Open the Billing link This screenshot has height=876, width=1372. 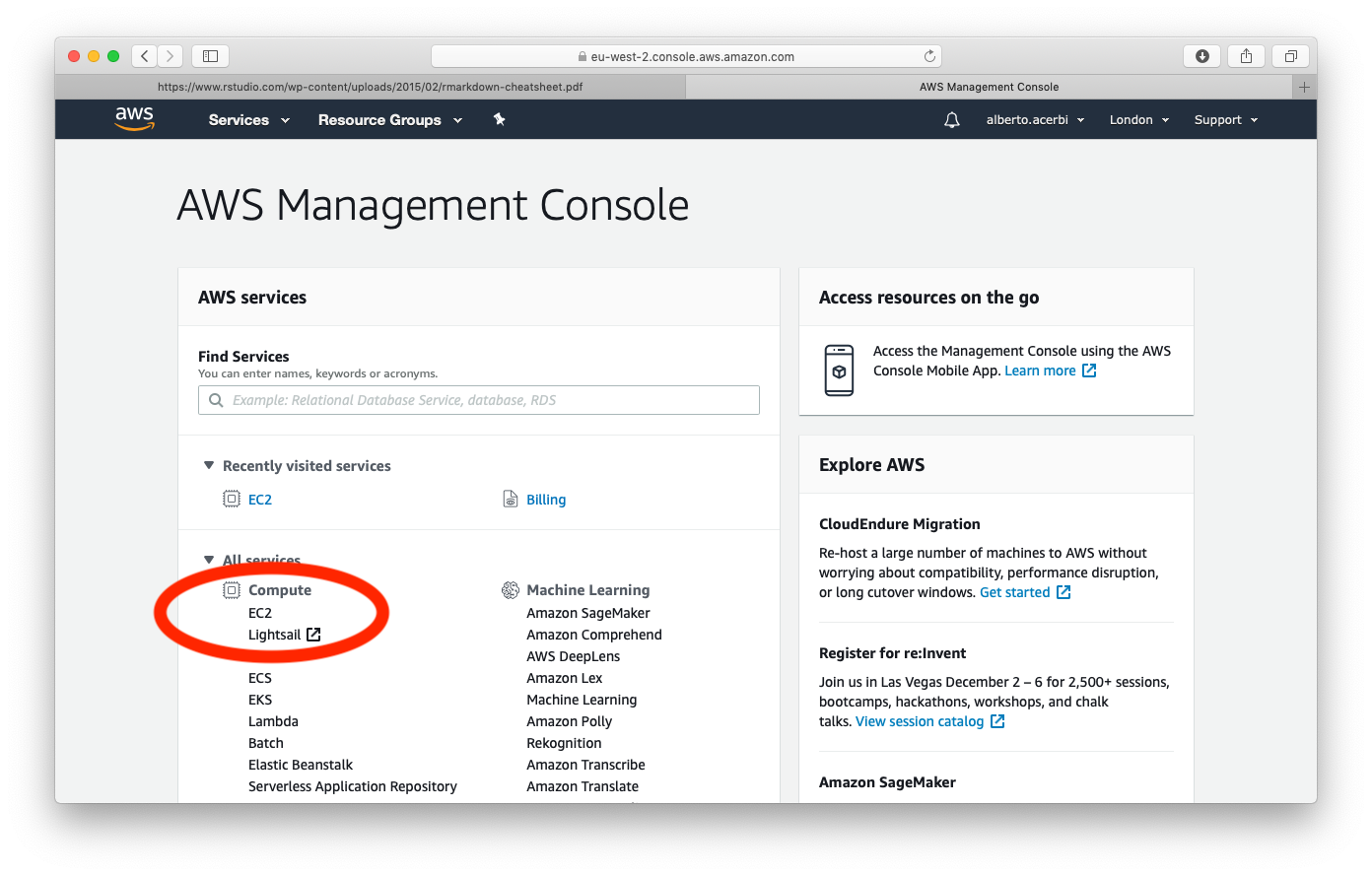tap(546, 500)
